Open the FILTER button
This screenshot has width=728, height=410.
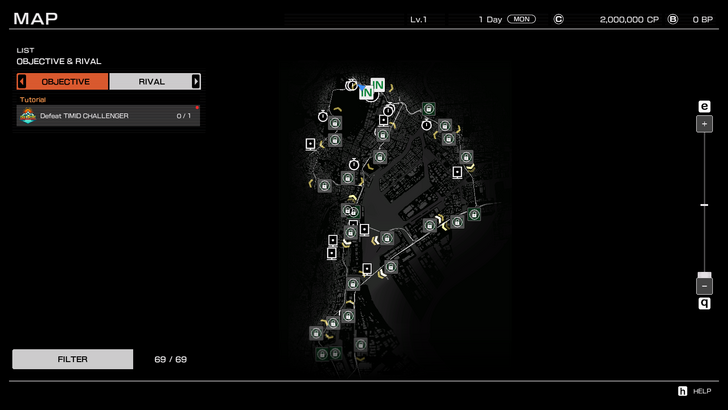(72, 359)
